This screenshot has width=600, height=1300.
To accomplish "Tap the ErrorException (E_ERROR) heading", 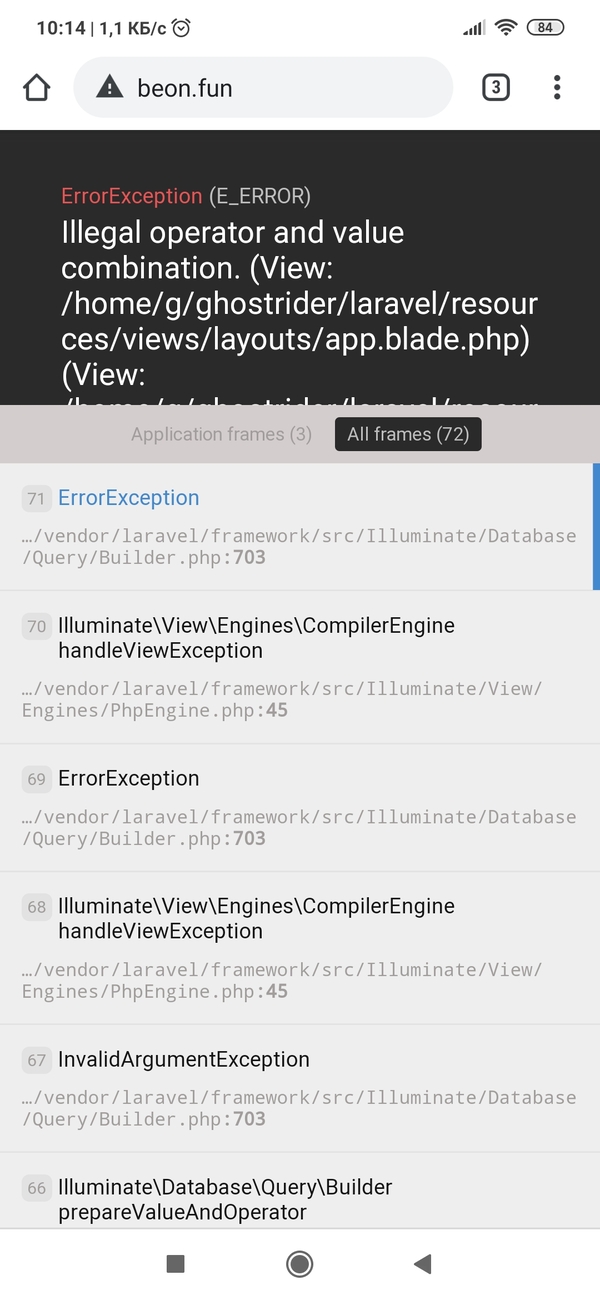I will 186,196.
